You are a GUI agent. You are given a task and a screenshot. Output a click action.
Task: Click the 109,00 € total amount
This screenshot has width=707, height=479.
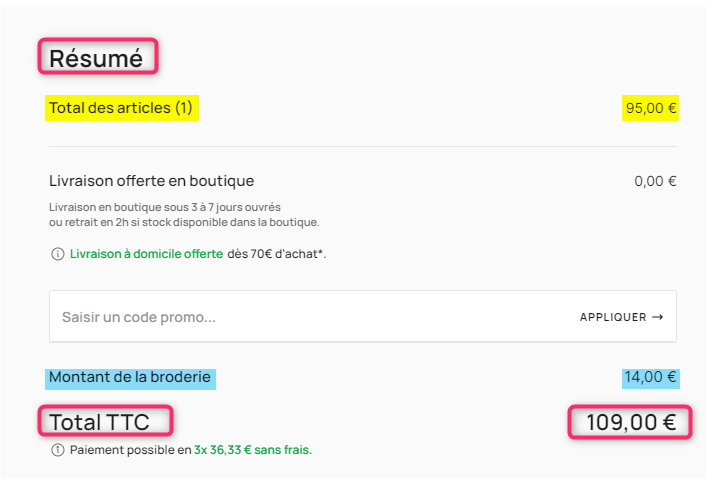point(631,423)
